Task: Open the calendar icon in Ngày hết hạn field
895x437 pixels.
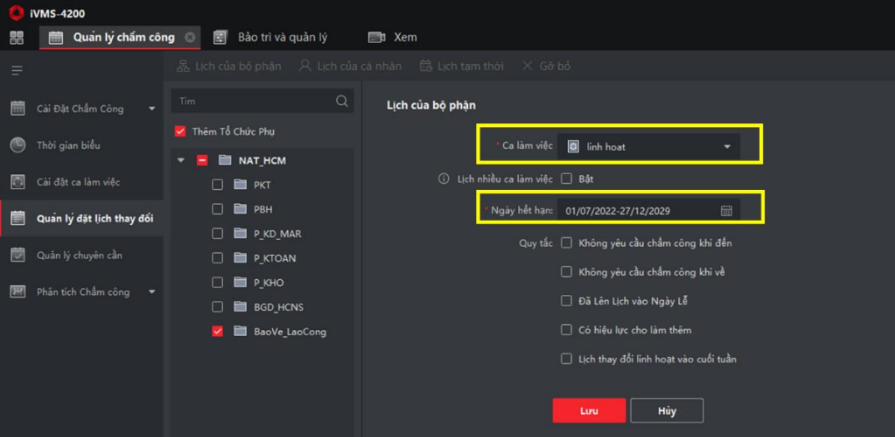Action: pos(726,211)
